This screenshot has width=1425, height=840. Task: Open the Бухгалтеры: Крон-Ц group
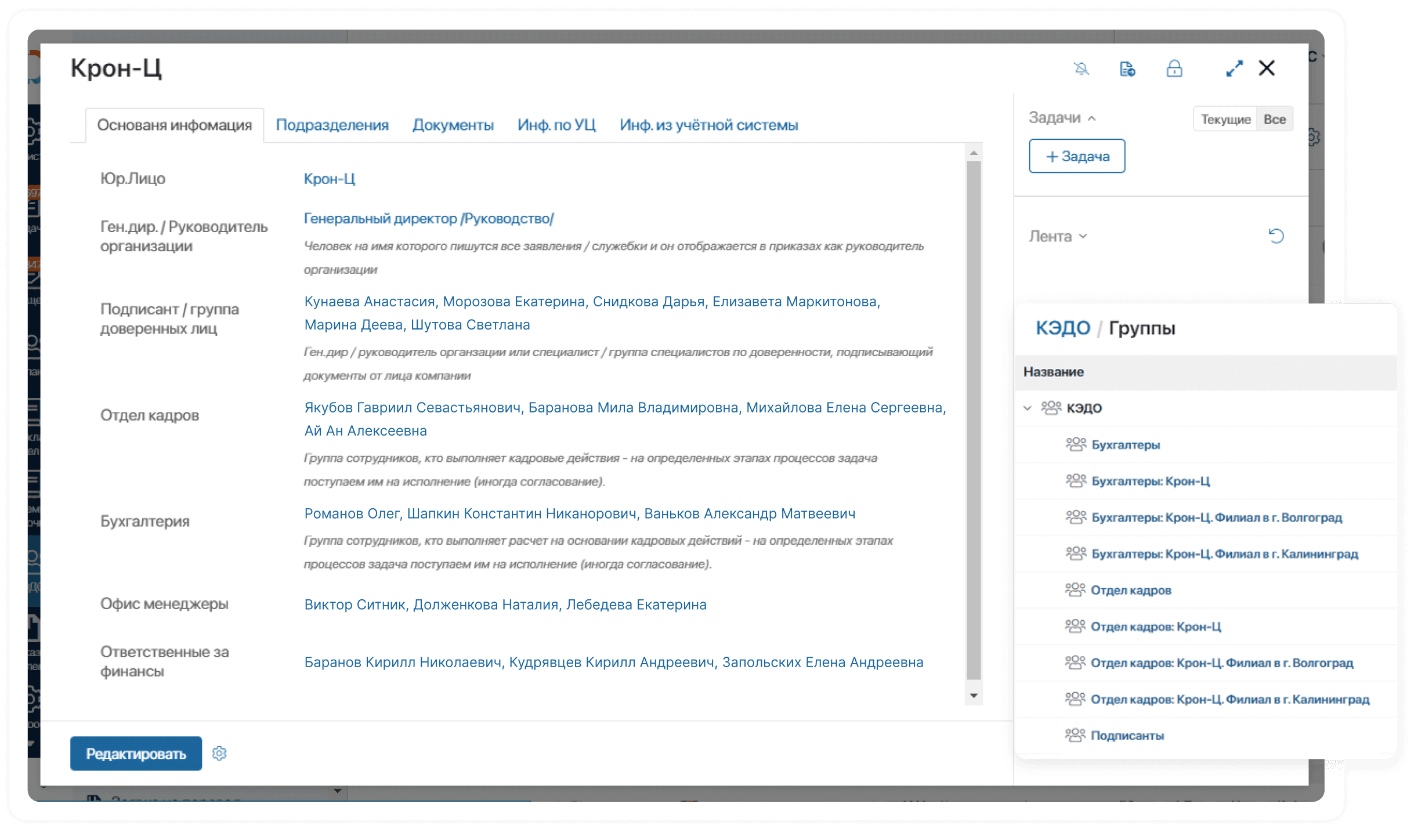(1151, 481)
